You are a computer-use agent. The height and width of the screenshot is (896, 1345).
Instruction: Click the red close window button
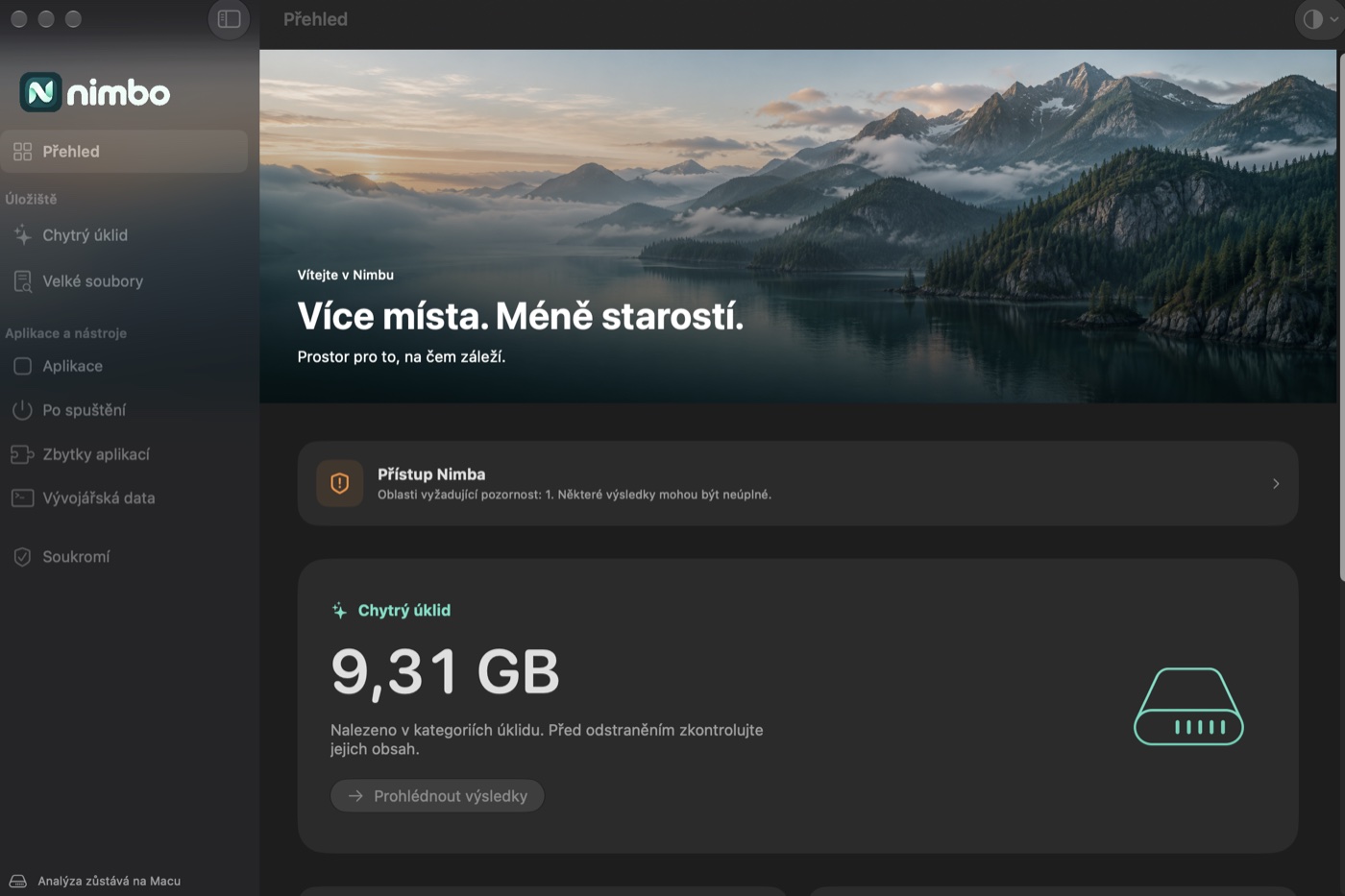[x=18, y=19]
